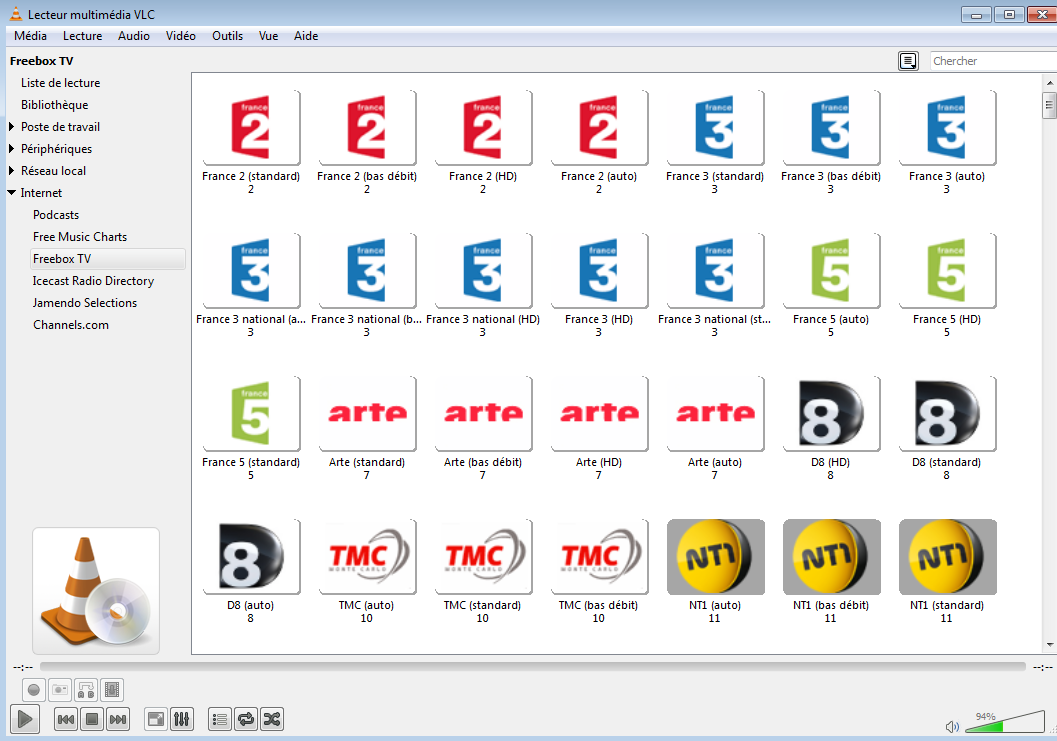The image size is (1057, 741).
Task: Open the Média menu
Action: click(30, 36)
